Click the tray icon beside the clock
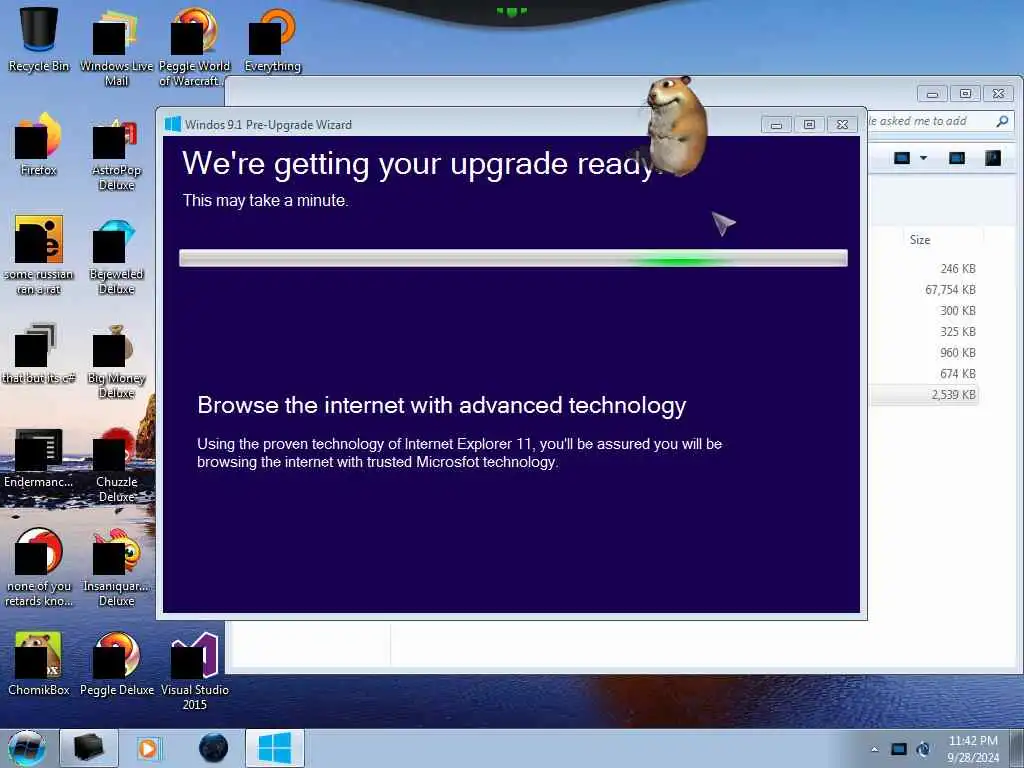 pos(923,749)
